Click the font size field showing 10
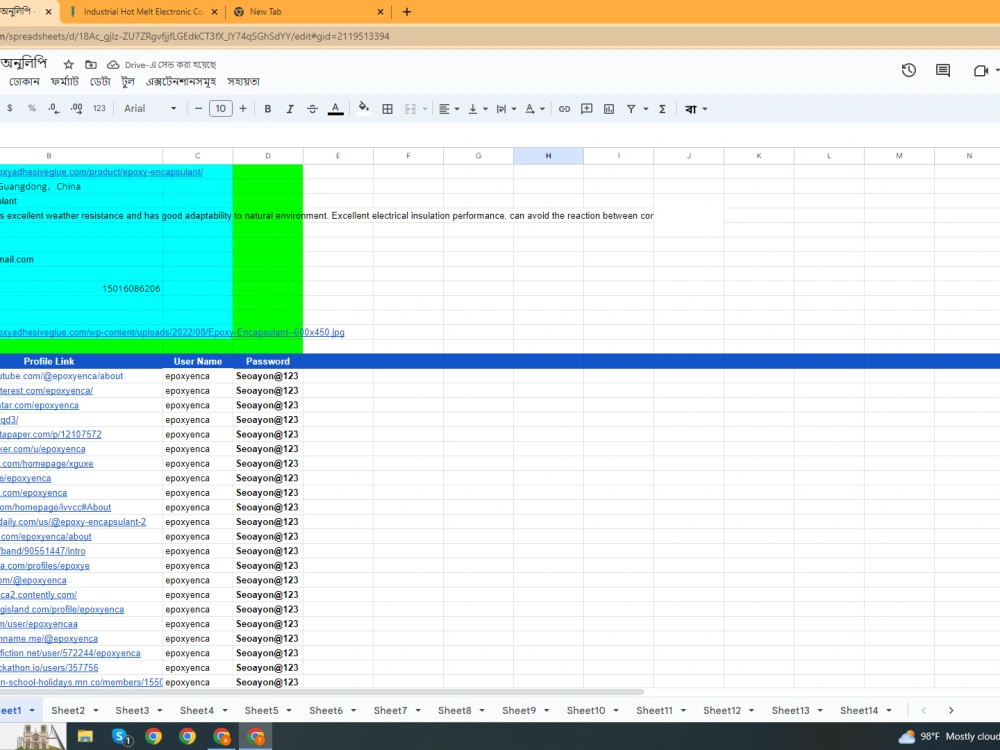The height and width of the screenshot is (750, 1000). tap(221, 108)
